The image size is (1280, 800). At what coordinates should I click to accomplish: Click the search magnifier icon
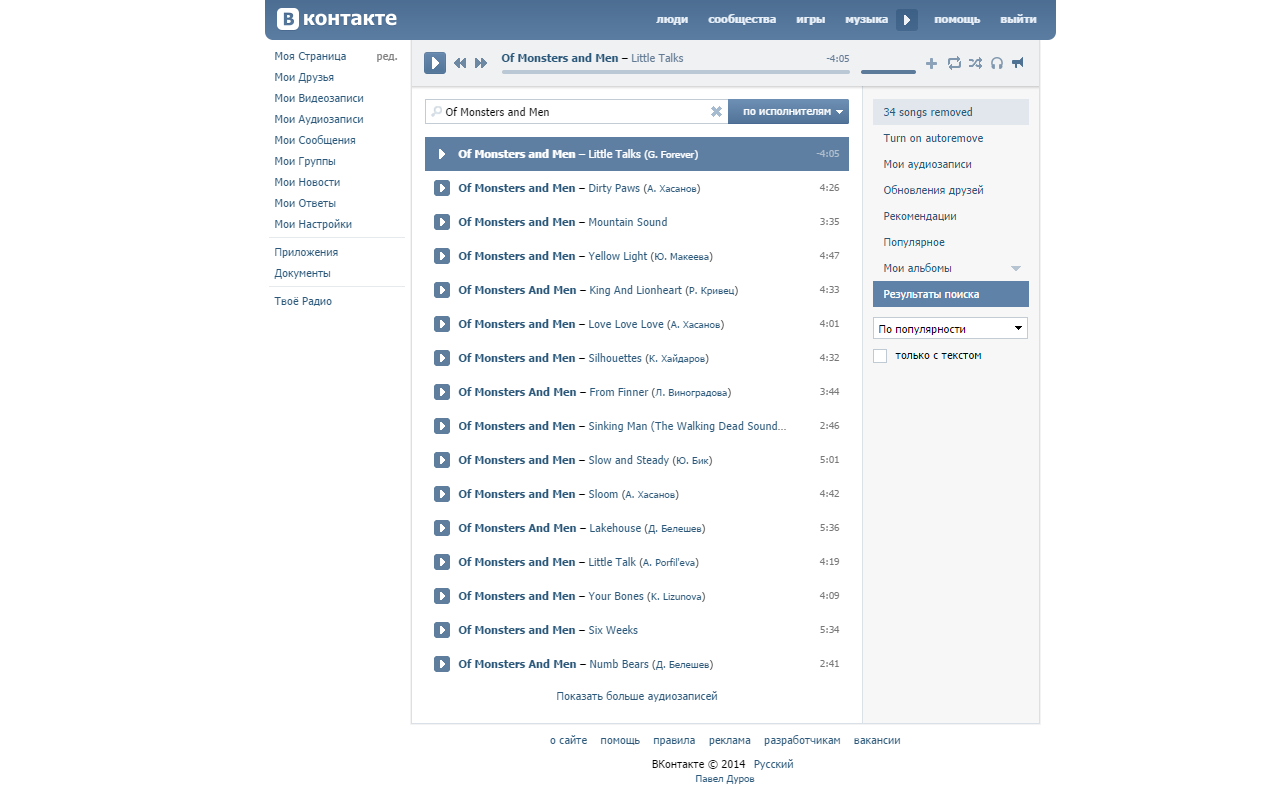(x=437, y=112)
